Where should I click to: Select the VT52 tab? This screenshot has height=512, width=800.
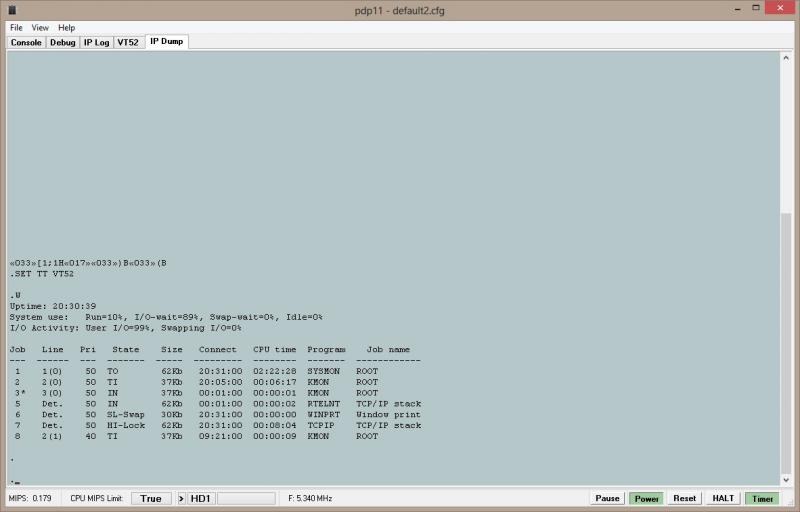128,42
